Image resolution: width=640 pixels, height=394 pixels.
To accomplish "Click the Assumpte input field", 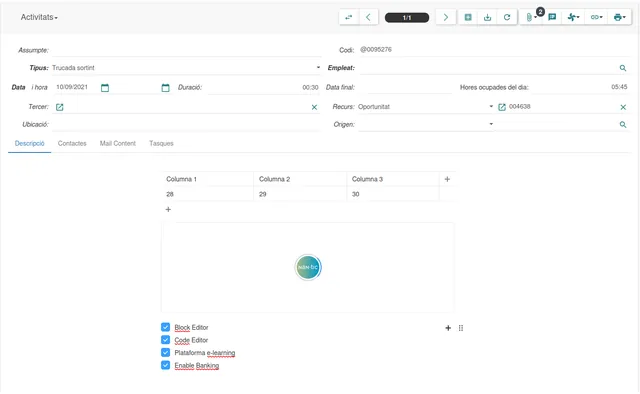I will (186, 50).
